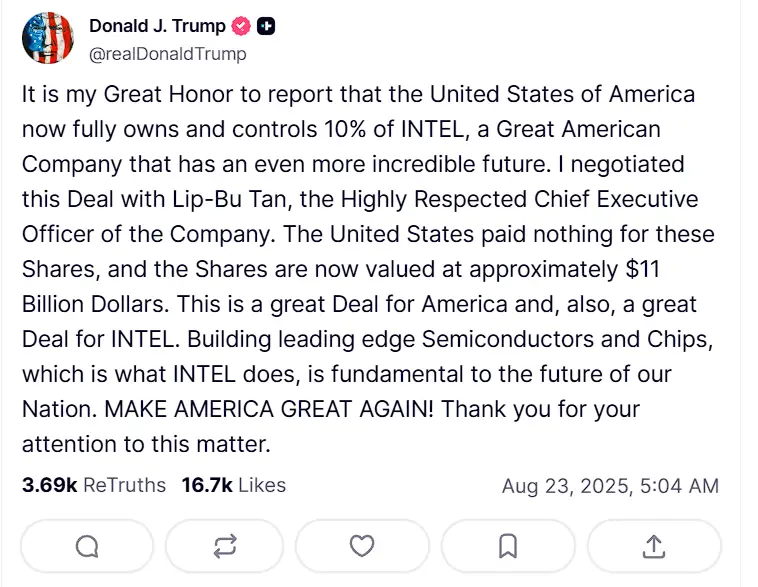Open Donald J. Trump profile picture
This screenshot has width=758, height=587.
(x=48, y=38)
